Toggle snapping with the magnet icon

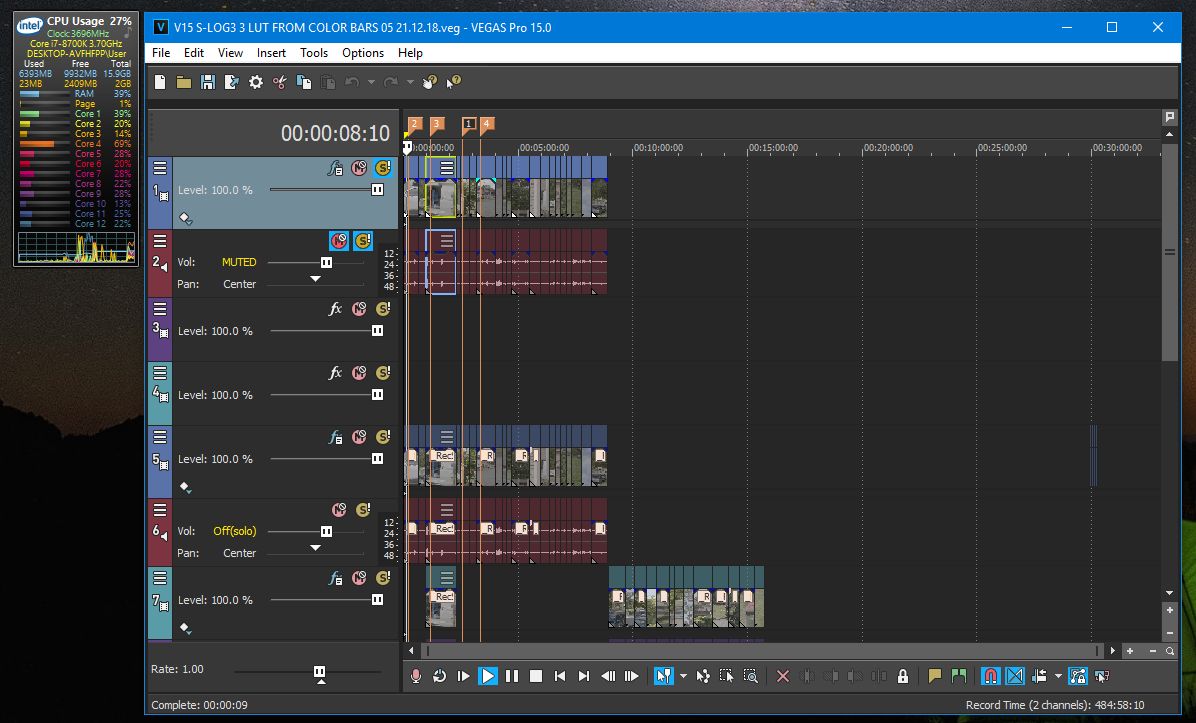click(990, 676)
